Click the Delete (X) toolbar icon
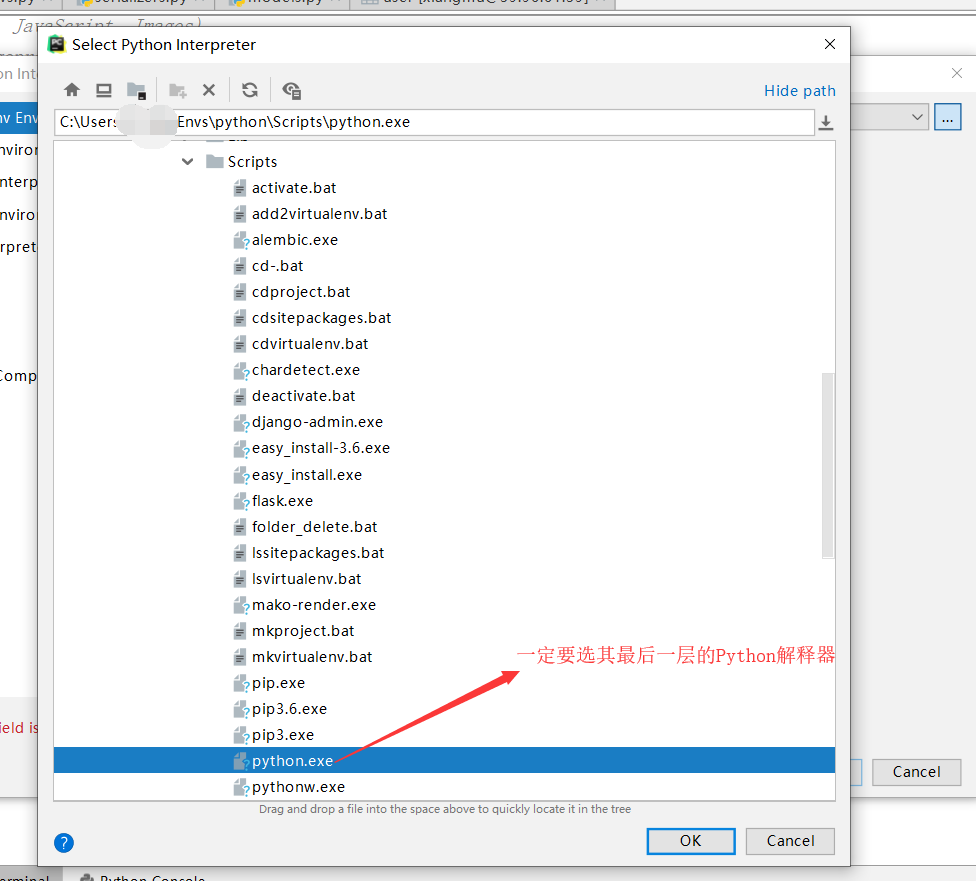Image resolution: width=976 pixels, height=881 pixels. [209, 90]
